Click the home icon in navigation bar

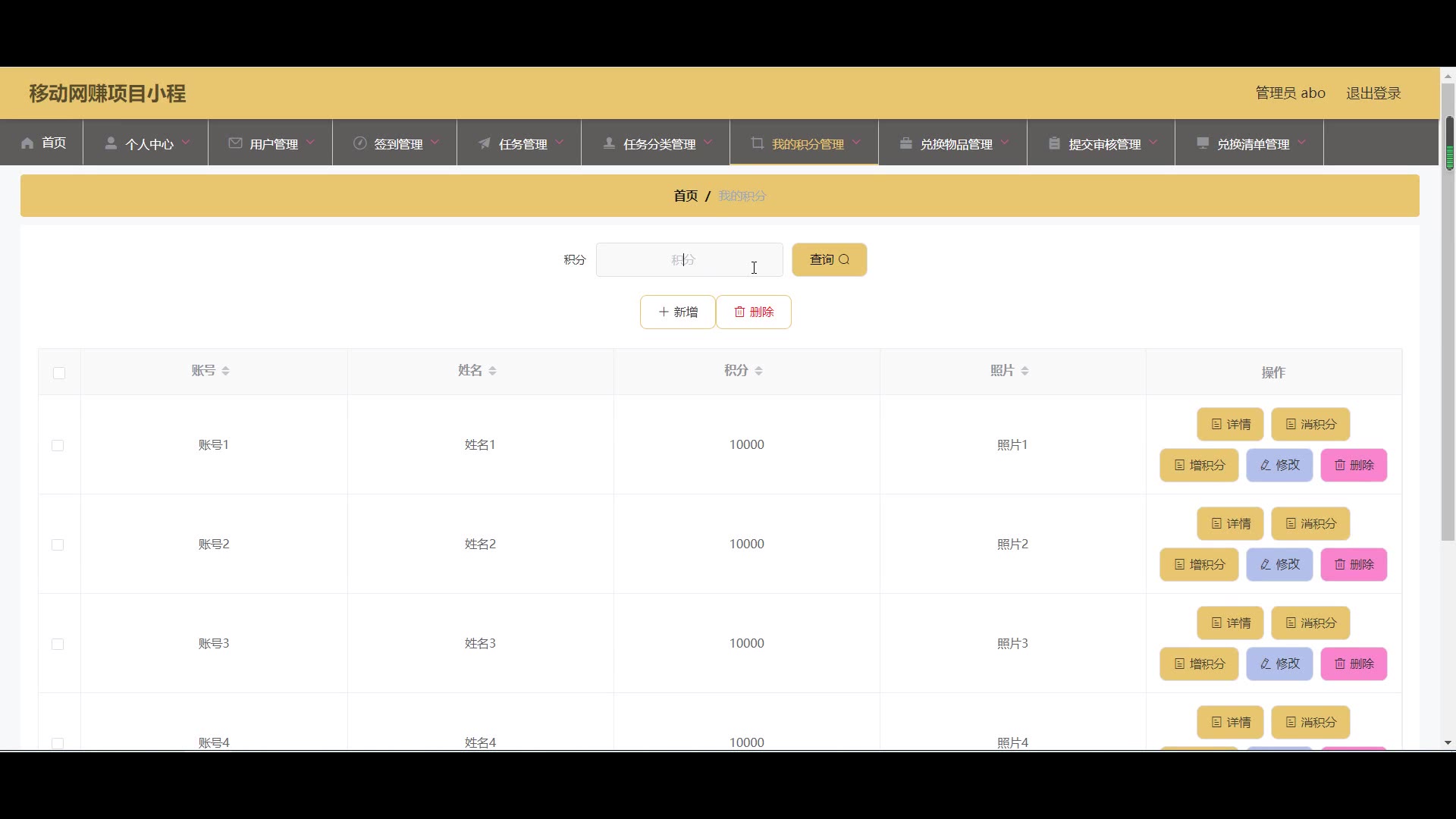point(27,143)
